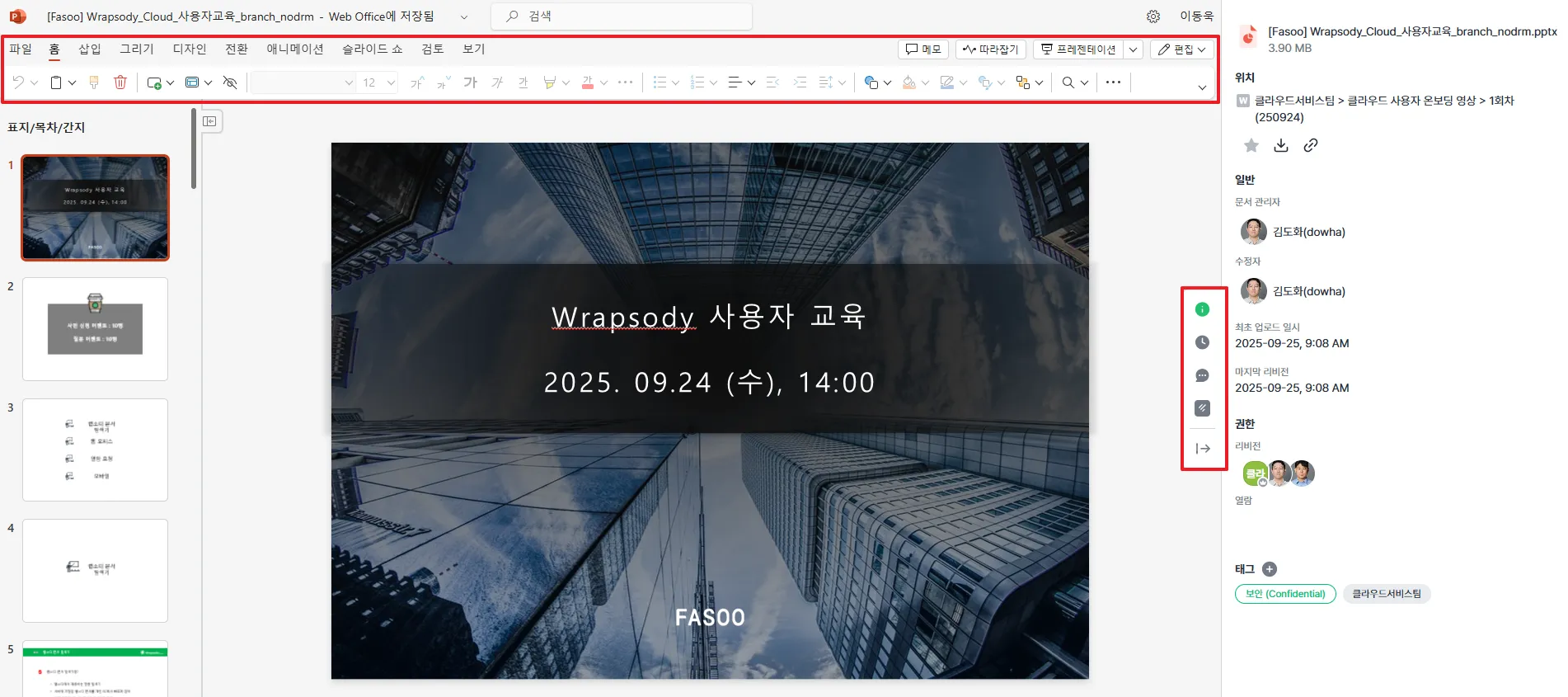Toggle Italic text formatting
Image resolution: width=1568 pixels, height=697 pixels.
point(497,82)
